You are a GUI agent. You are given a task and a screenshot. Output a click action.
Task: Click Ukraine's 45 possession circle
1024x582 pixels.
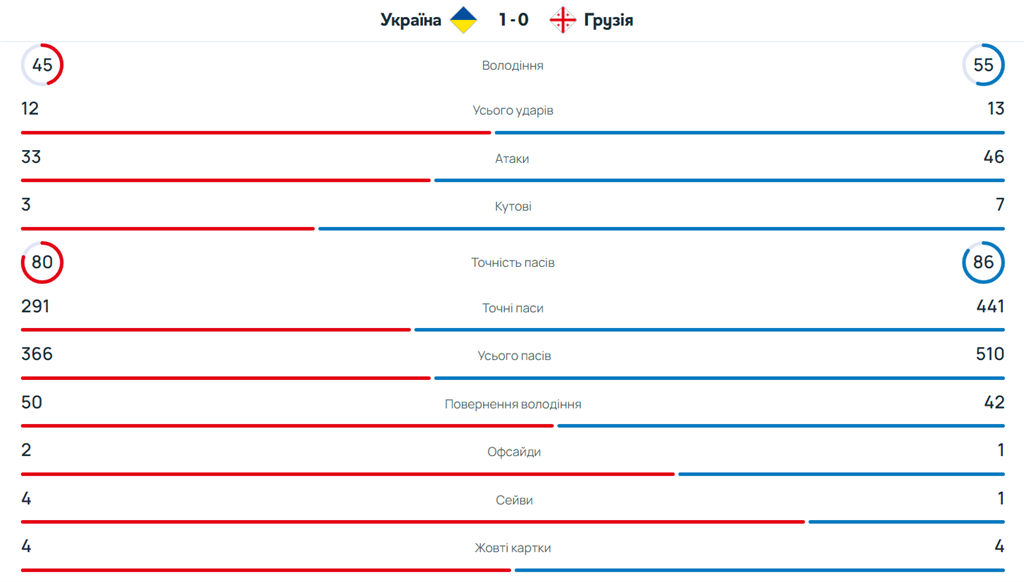click(42, 65)
